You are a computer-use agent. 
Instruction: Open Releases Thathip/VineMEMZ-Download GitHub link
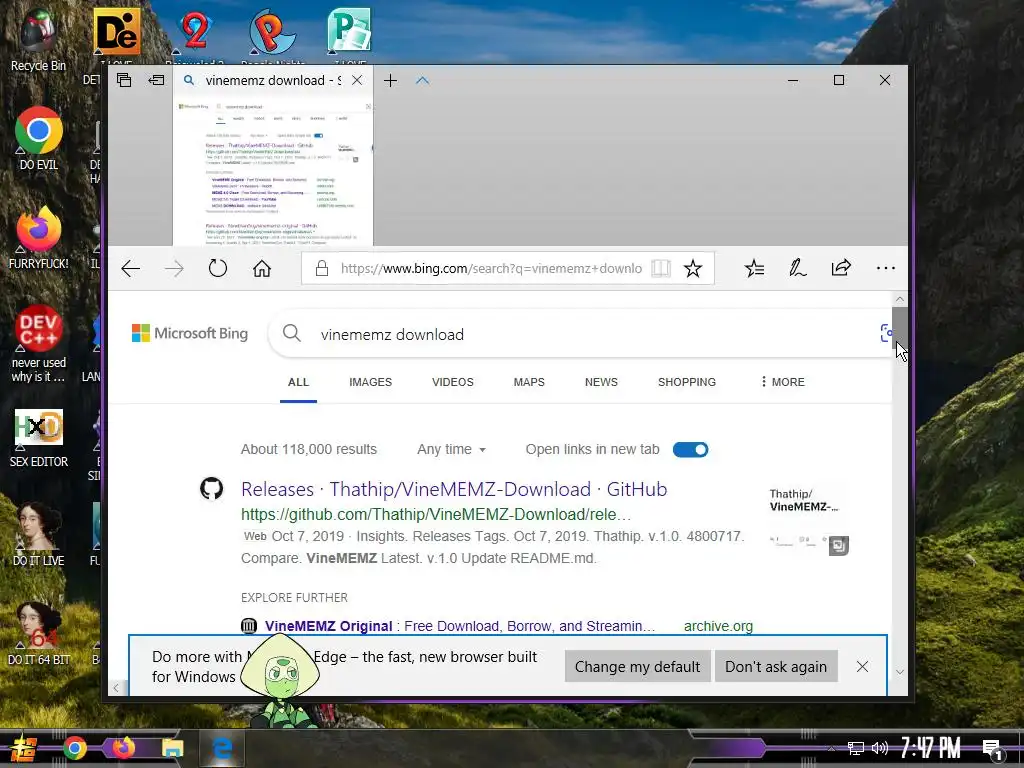(454, 489)
